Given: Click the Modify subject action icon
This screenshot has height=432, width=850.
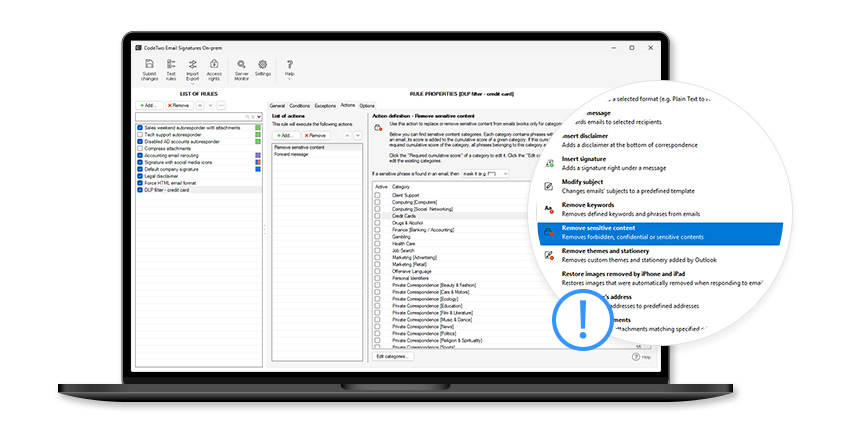Looking at the screenshot, I should click(x=549, y=186).
